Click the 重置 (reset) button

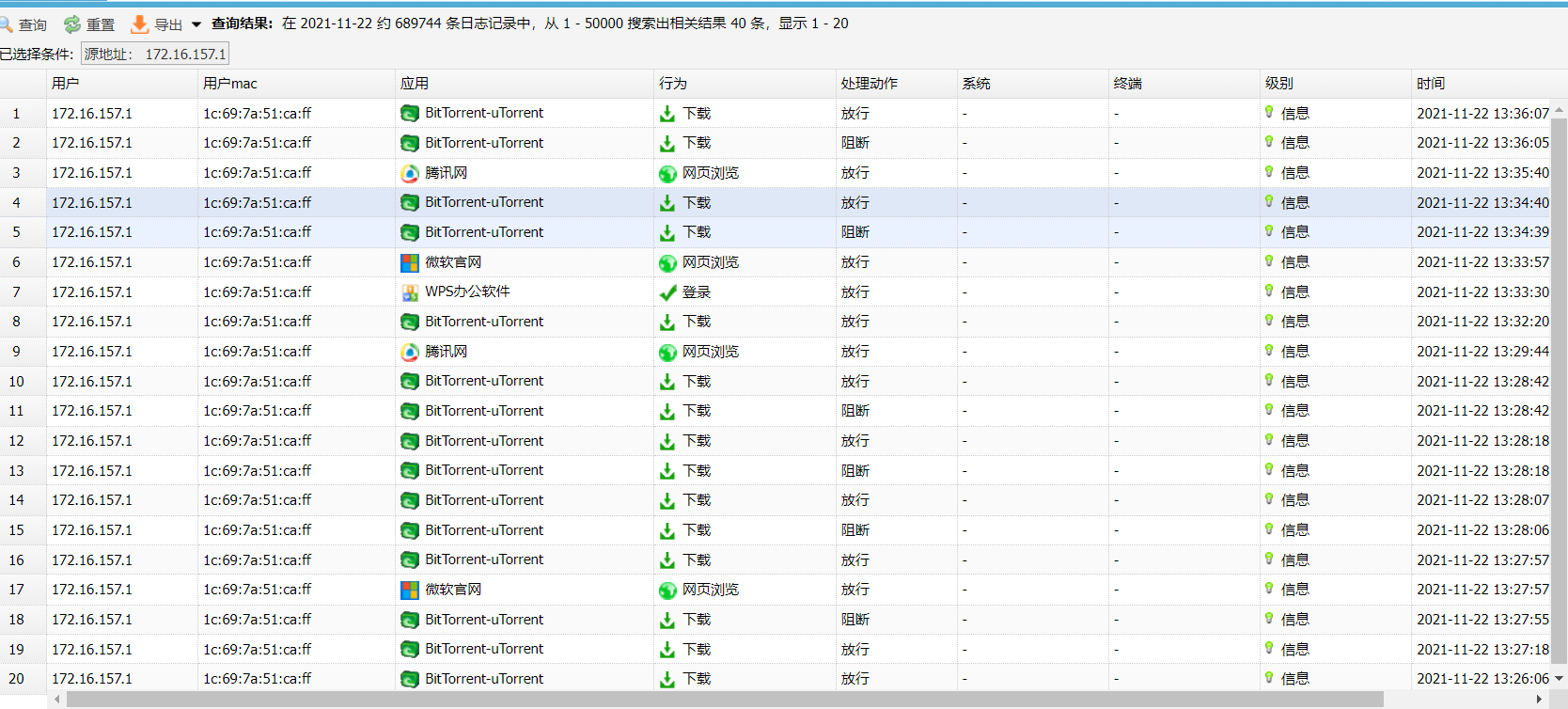tap(89, 24)
